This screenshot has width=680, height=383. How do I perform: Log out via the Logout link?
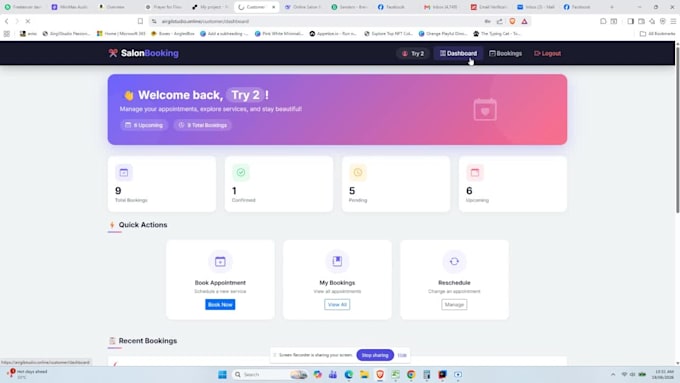[547, 53]
